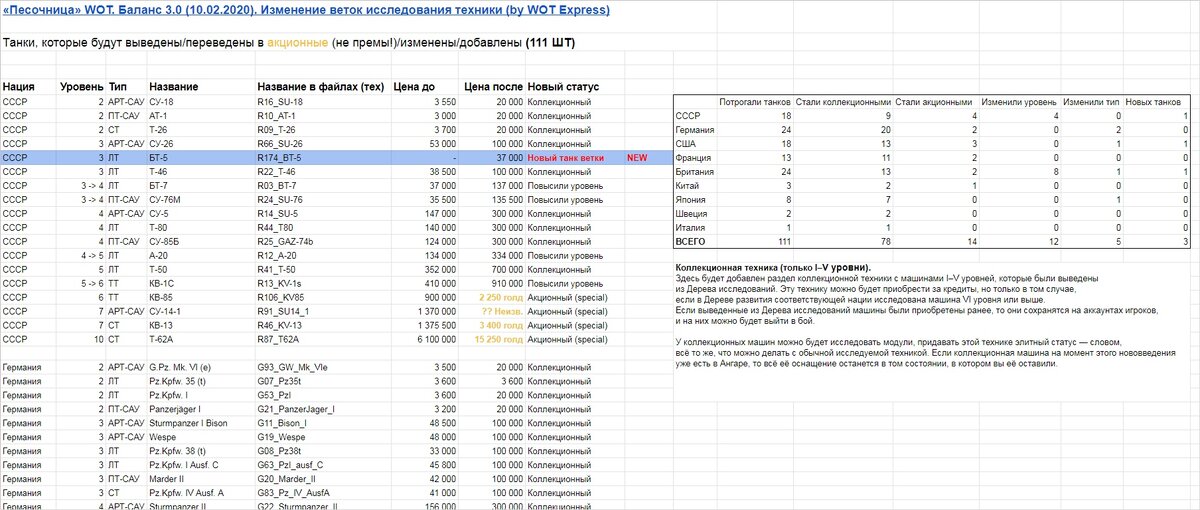Select the Новый статус header cell
The height and width of the screenshot is (510, 1200).
pyautogui.click(x=562, y=87)
